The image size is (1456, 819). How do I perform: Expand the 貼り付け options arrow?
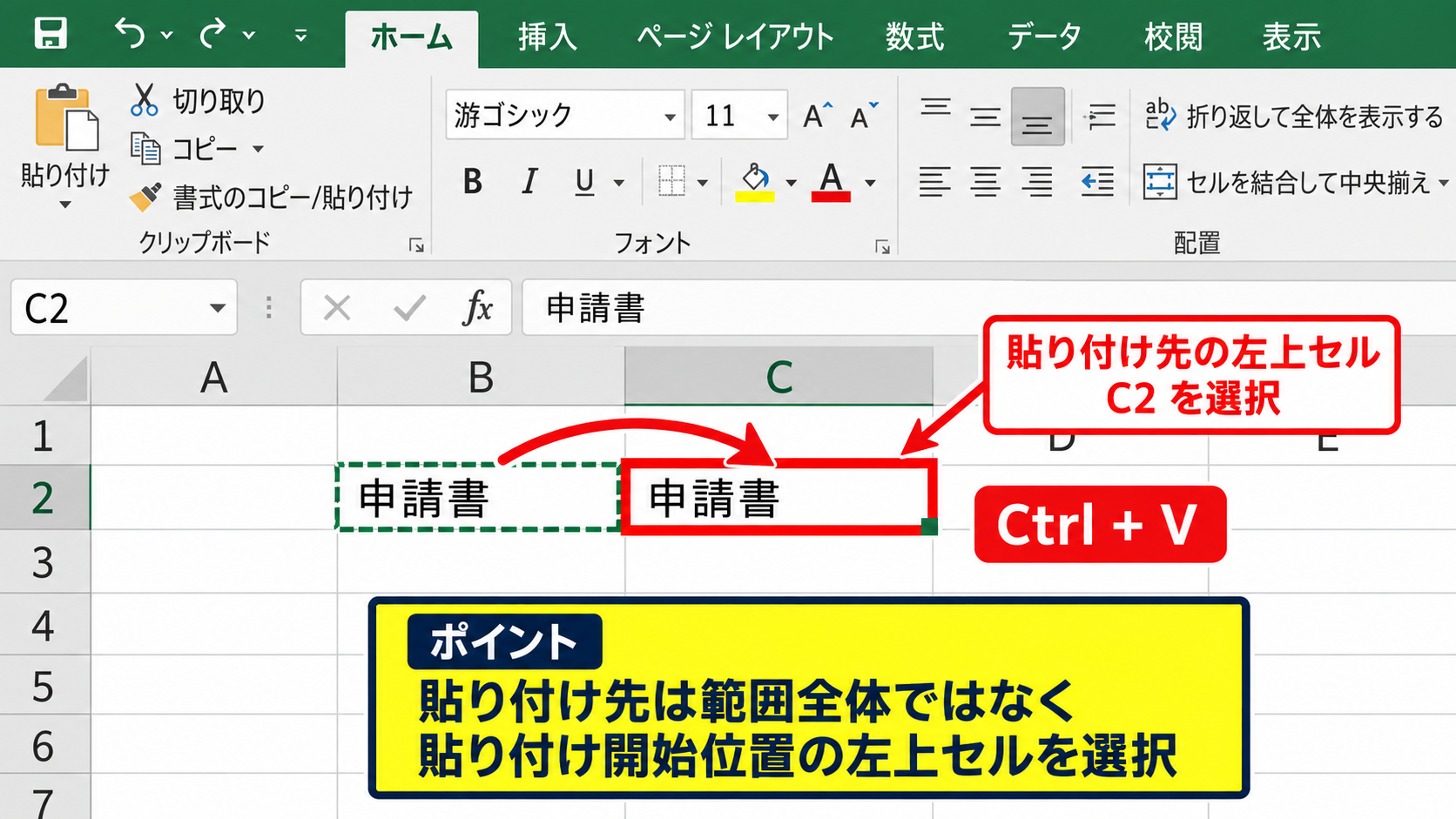65,205
